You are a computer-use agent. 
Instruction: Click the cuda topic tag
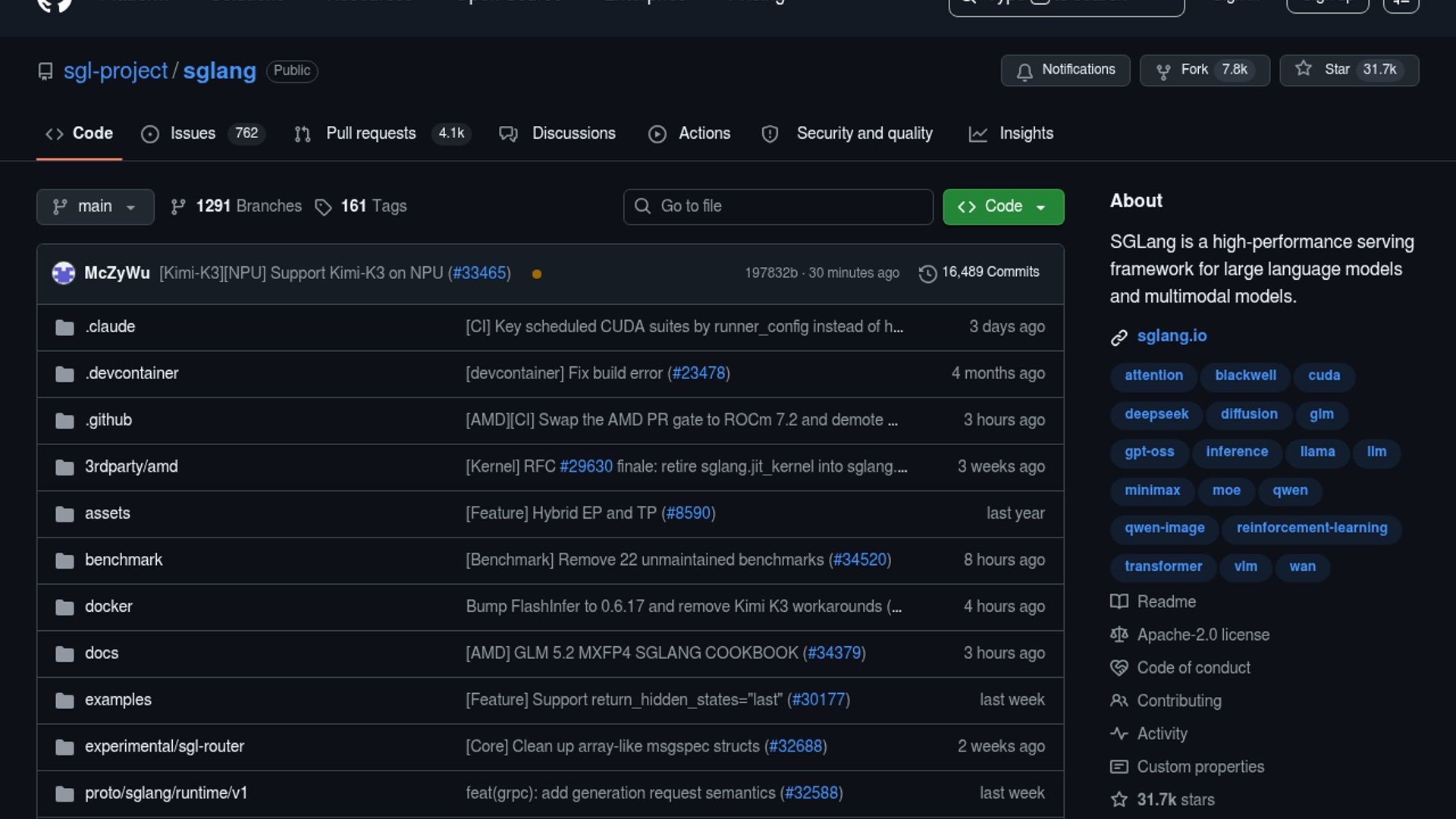[x=1324, y=375]
